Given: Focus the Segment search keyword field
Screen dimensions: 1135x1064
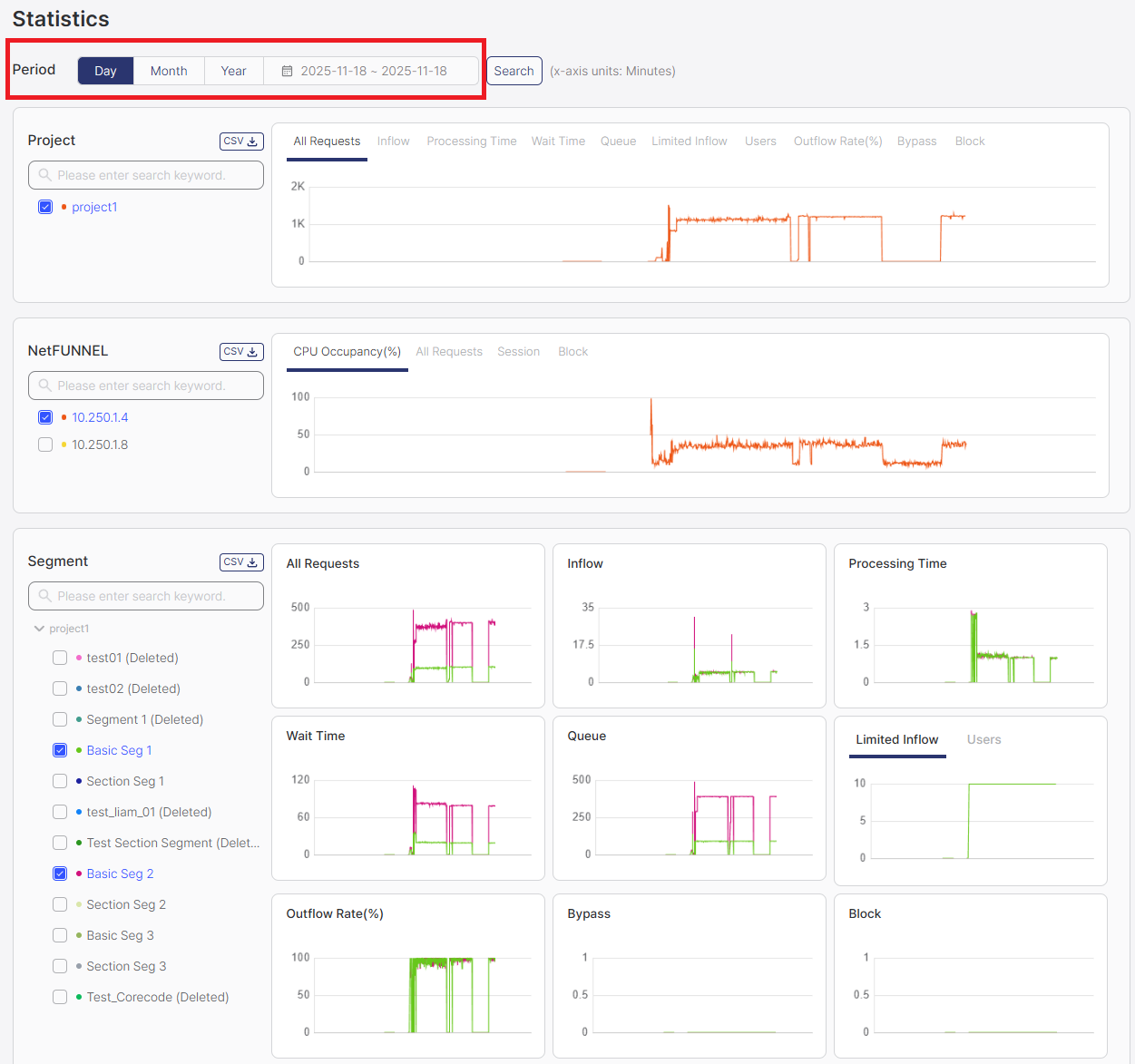Looking at the screenshot, I should [154, 596].
